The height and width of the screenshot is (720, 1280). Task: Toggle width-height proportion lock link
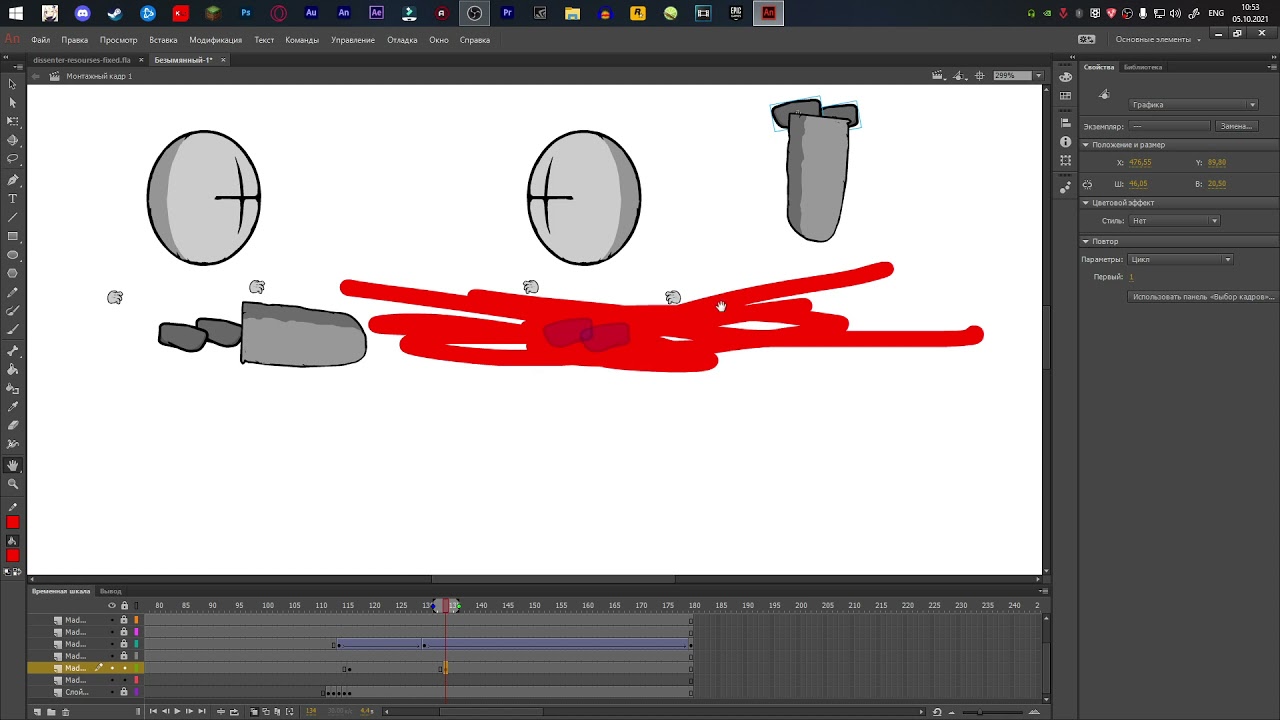[1088, 184]
